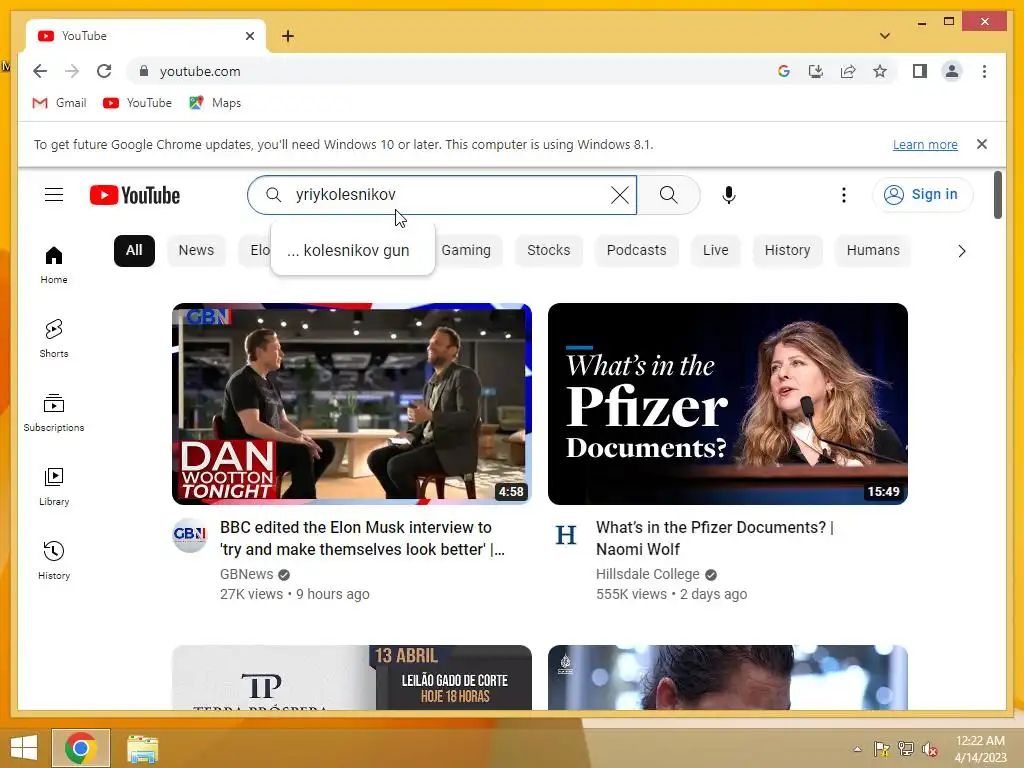Open Chrome profile avatar
Image resolution: width=1024 pixels, height=768 pixels.
(952, 71)
